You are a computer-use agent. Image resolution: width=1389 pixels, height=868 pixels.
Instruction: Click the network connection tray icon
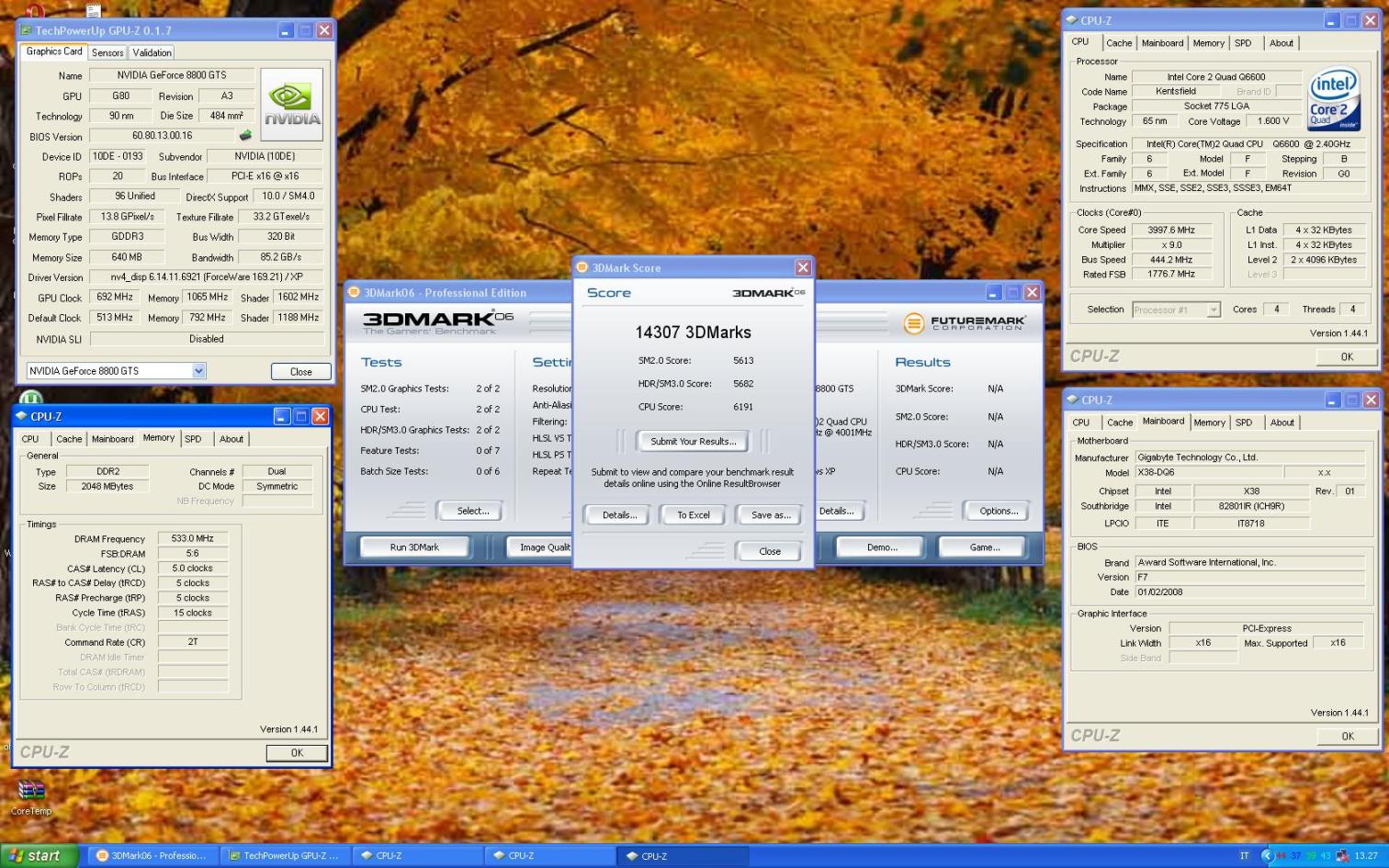[1342, 856]
